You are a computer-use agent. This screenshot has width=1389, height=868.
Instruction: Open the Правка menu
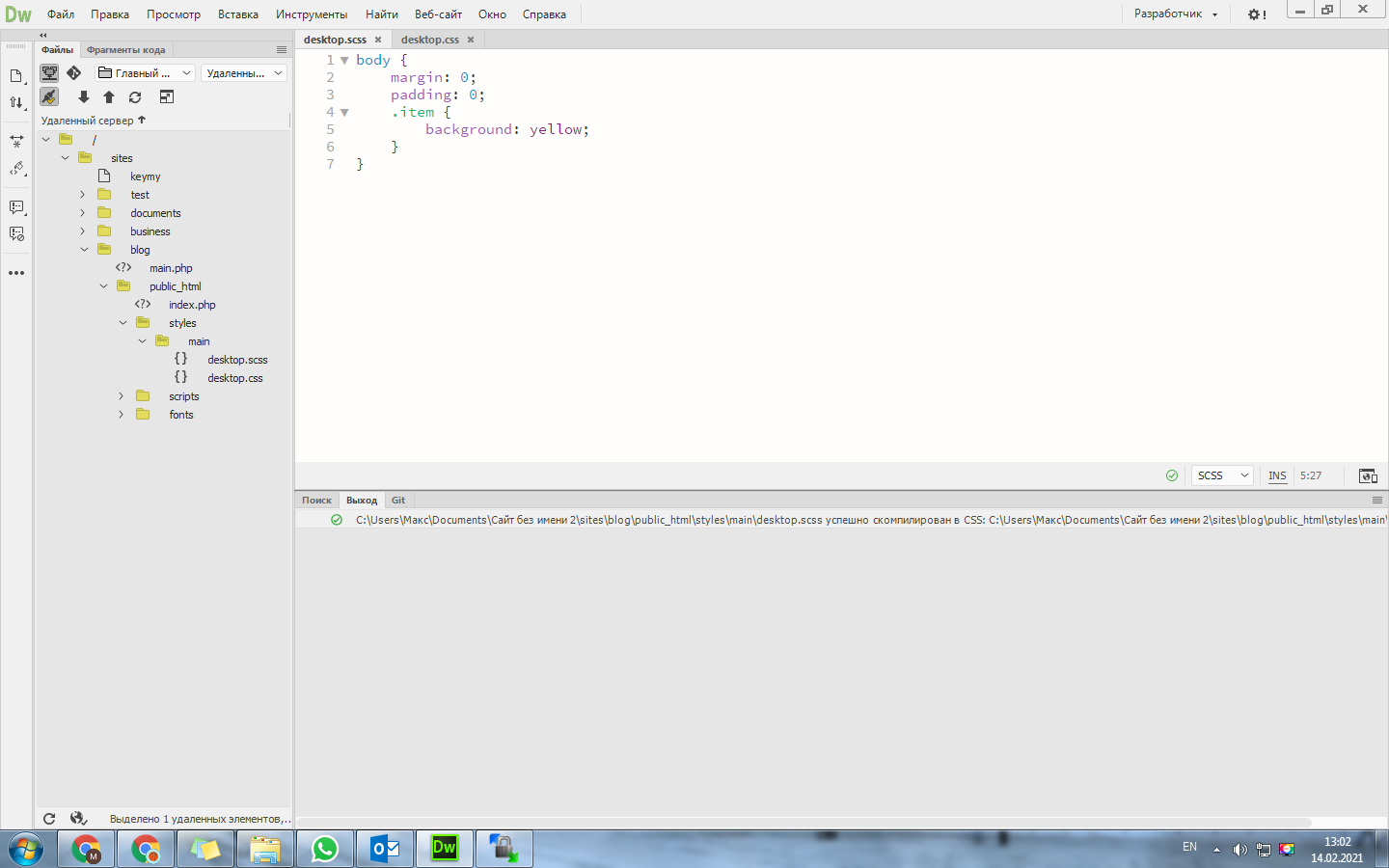point(110,14)
